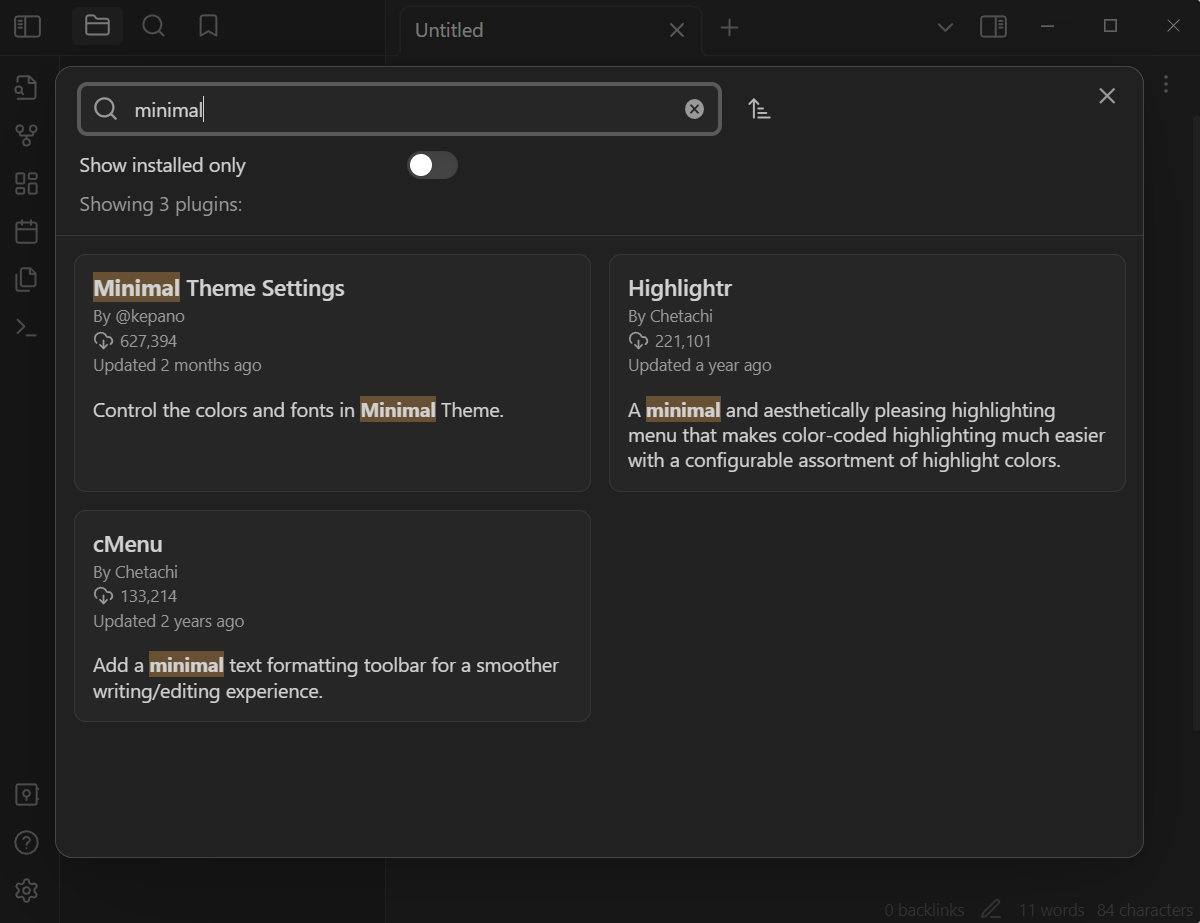Open the search pane magnifier icon
This screenshot has height=923, width=1200.
[153, 26]
